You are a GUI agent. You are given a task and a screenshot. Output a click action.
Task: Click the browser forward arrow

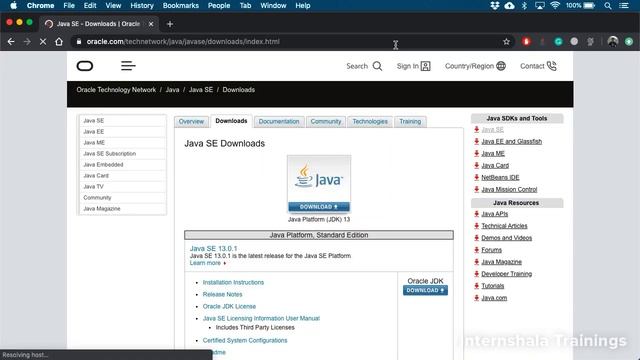27,42
